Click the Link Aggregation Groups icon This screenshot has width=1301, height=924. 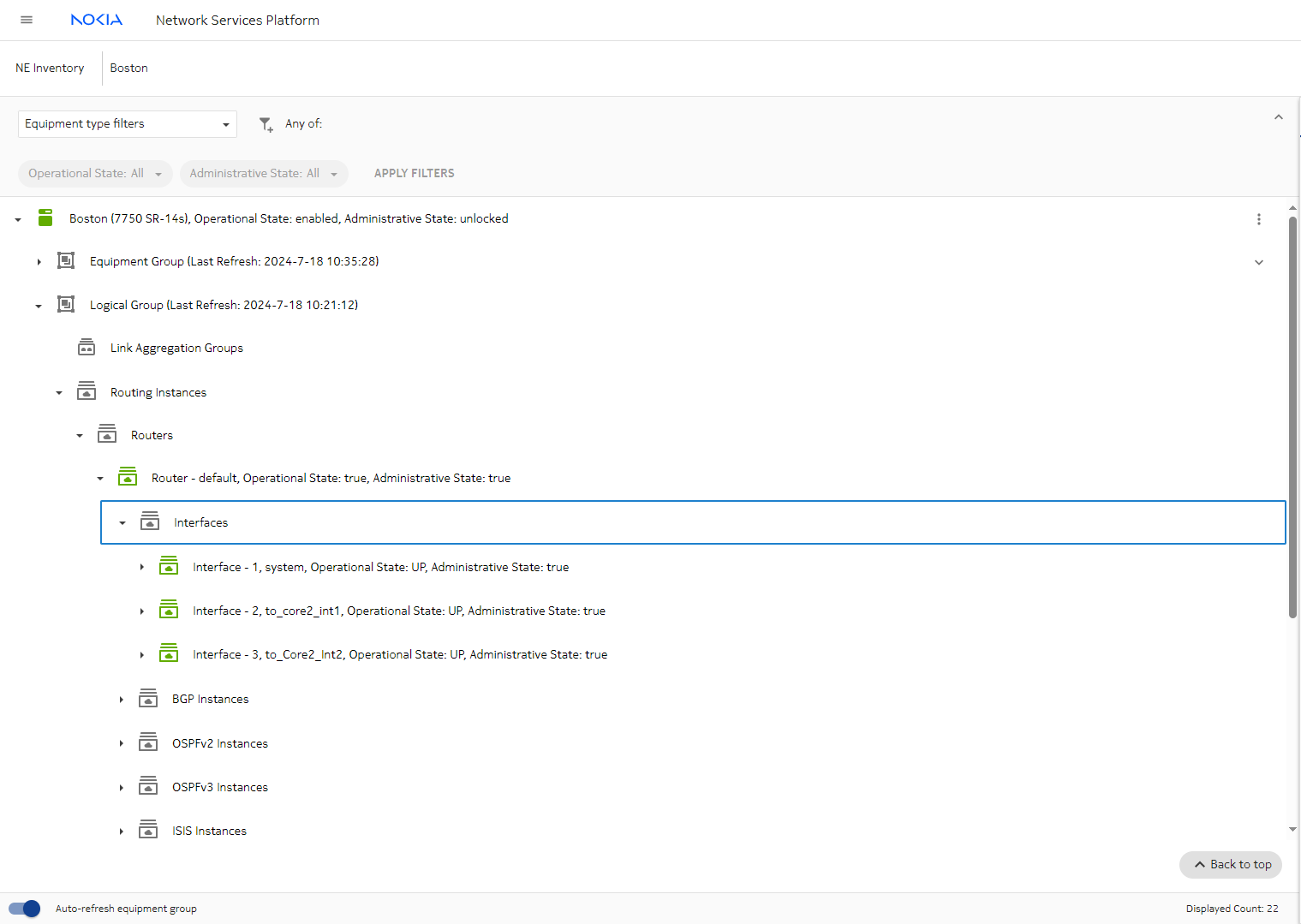[x=87, y=348]
